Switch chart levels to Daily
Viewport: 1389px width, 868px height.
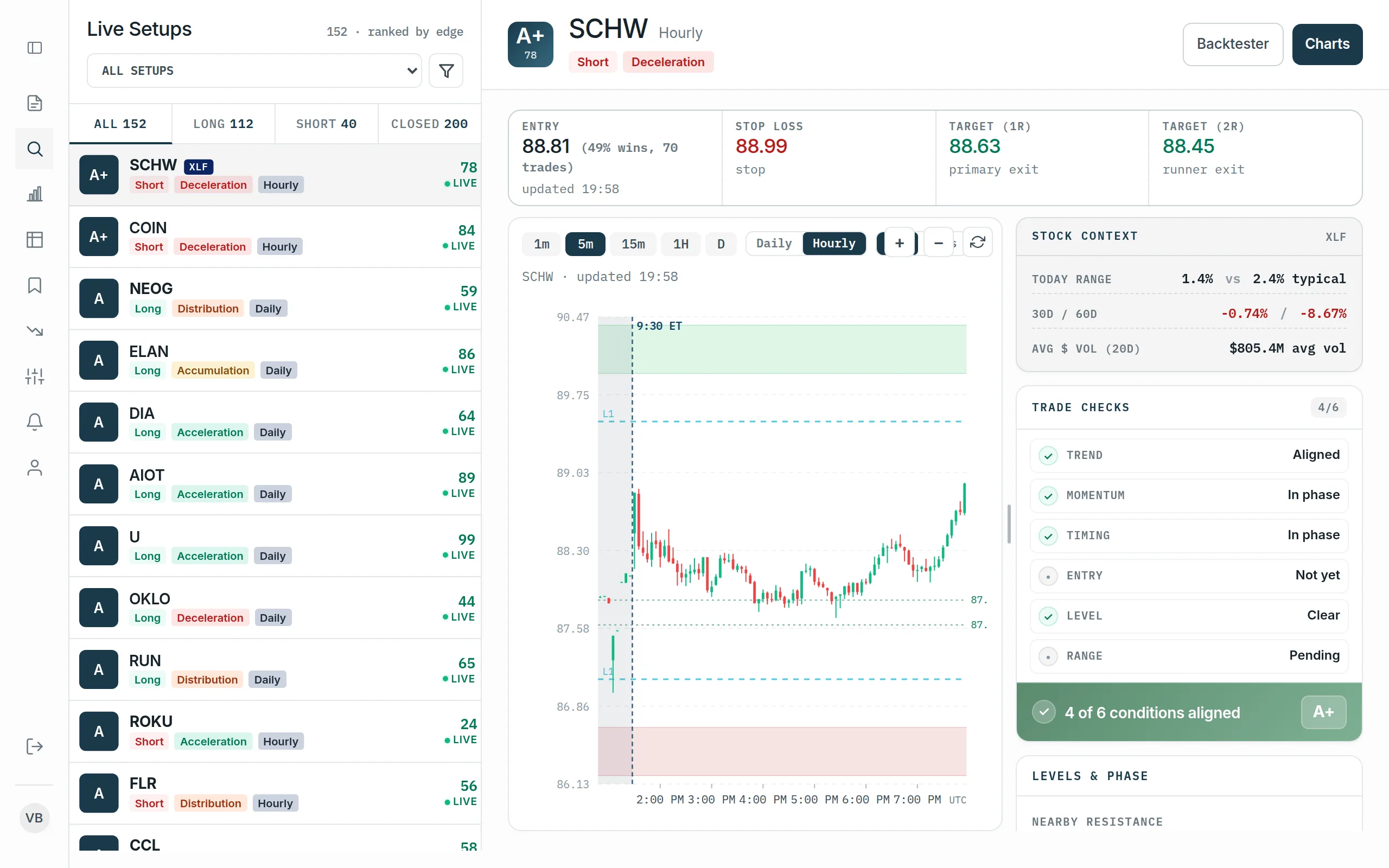[774, 244]
